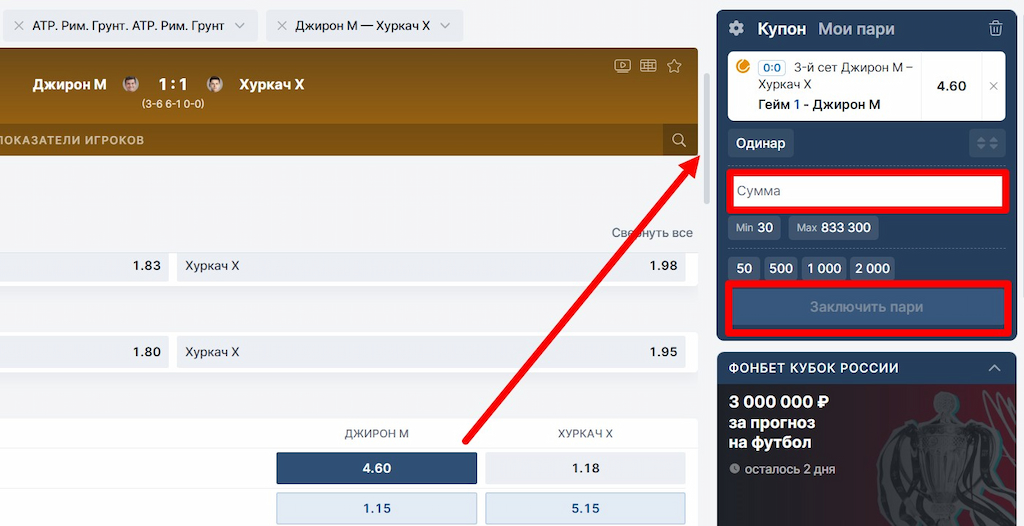
Task: Open ПОКАЗАТЕЛИ ИГРОКОВ tab
Action: tap(71, 140)
